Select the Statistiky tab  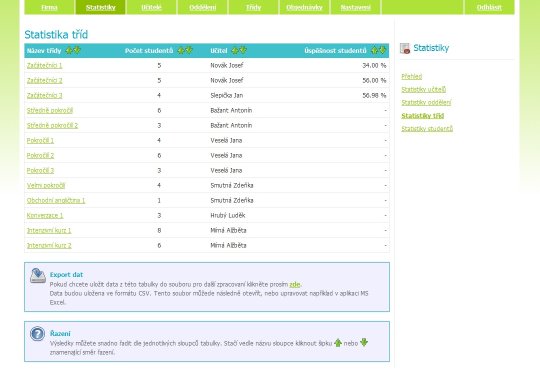point(101,7)
